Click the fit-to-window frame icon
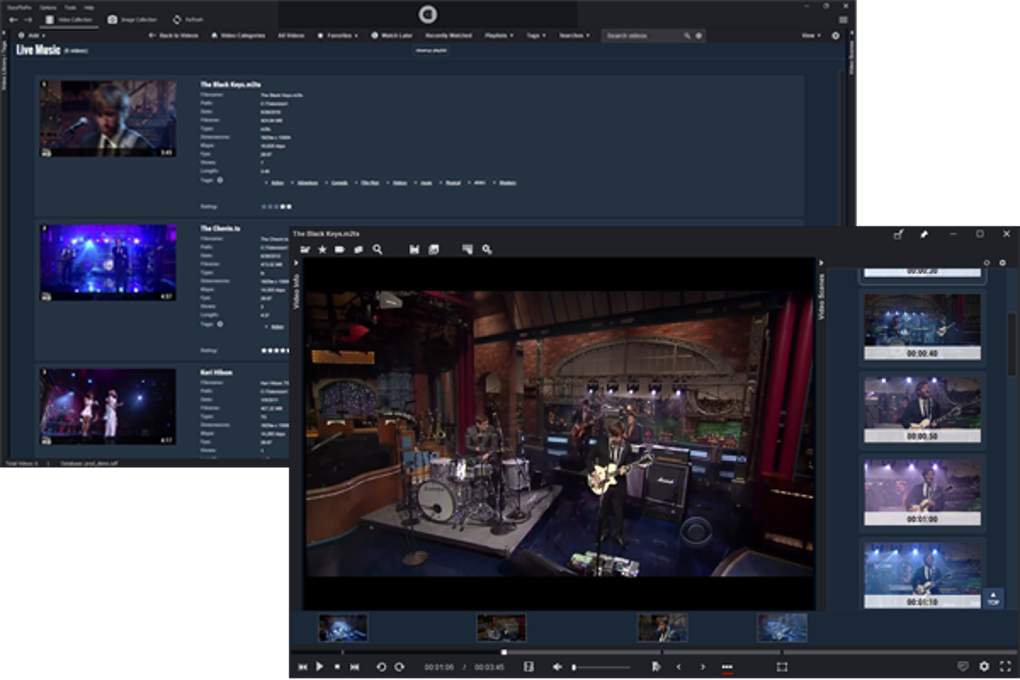 pos(782,666)
